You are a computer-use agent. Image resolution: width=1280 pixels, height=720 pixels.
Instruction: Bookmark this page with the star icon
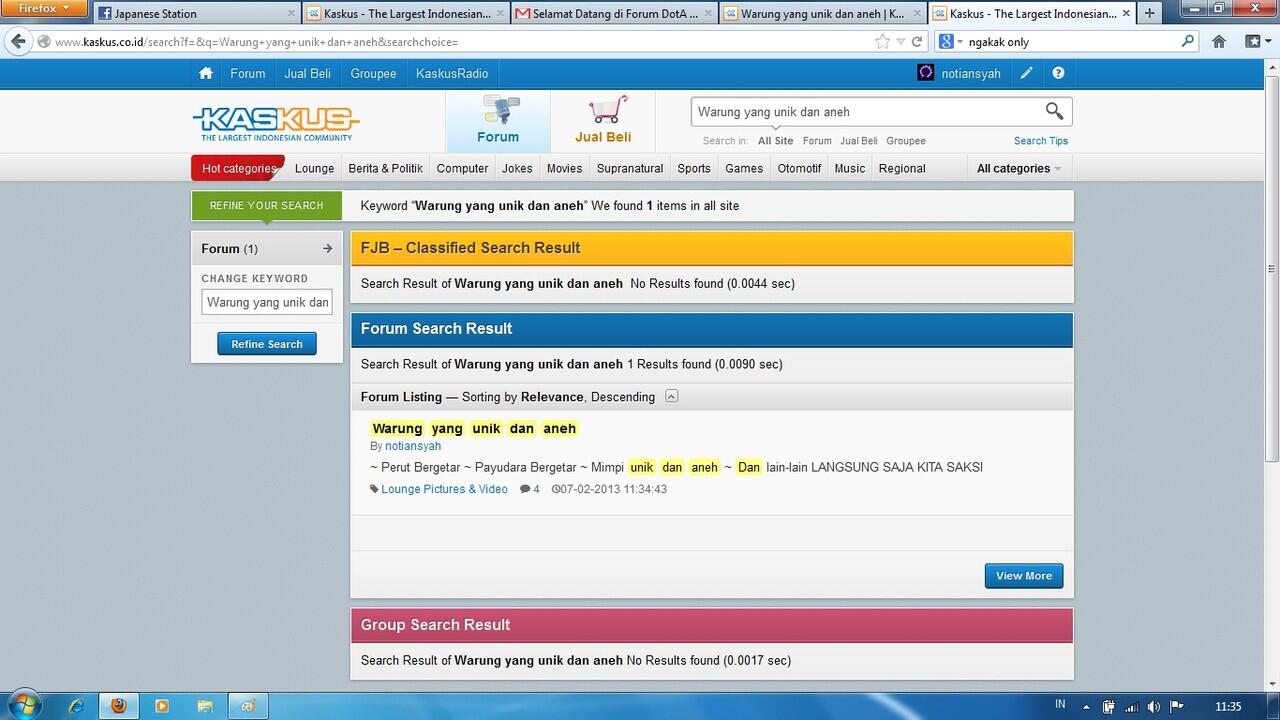[882, 42]
